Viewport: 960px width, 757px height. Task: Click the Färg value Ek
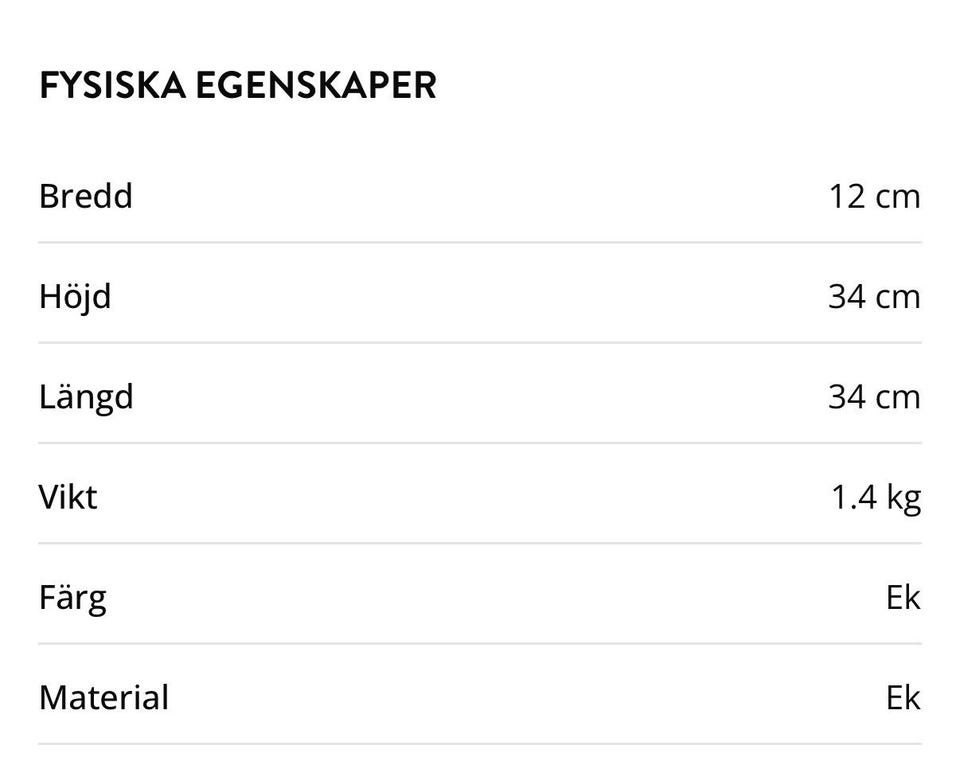(903, 597)
